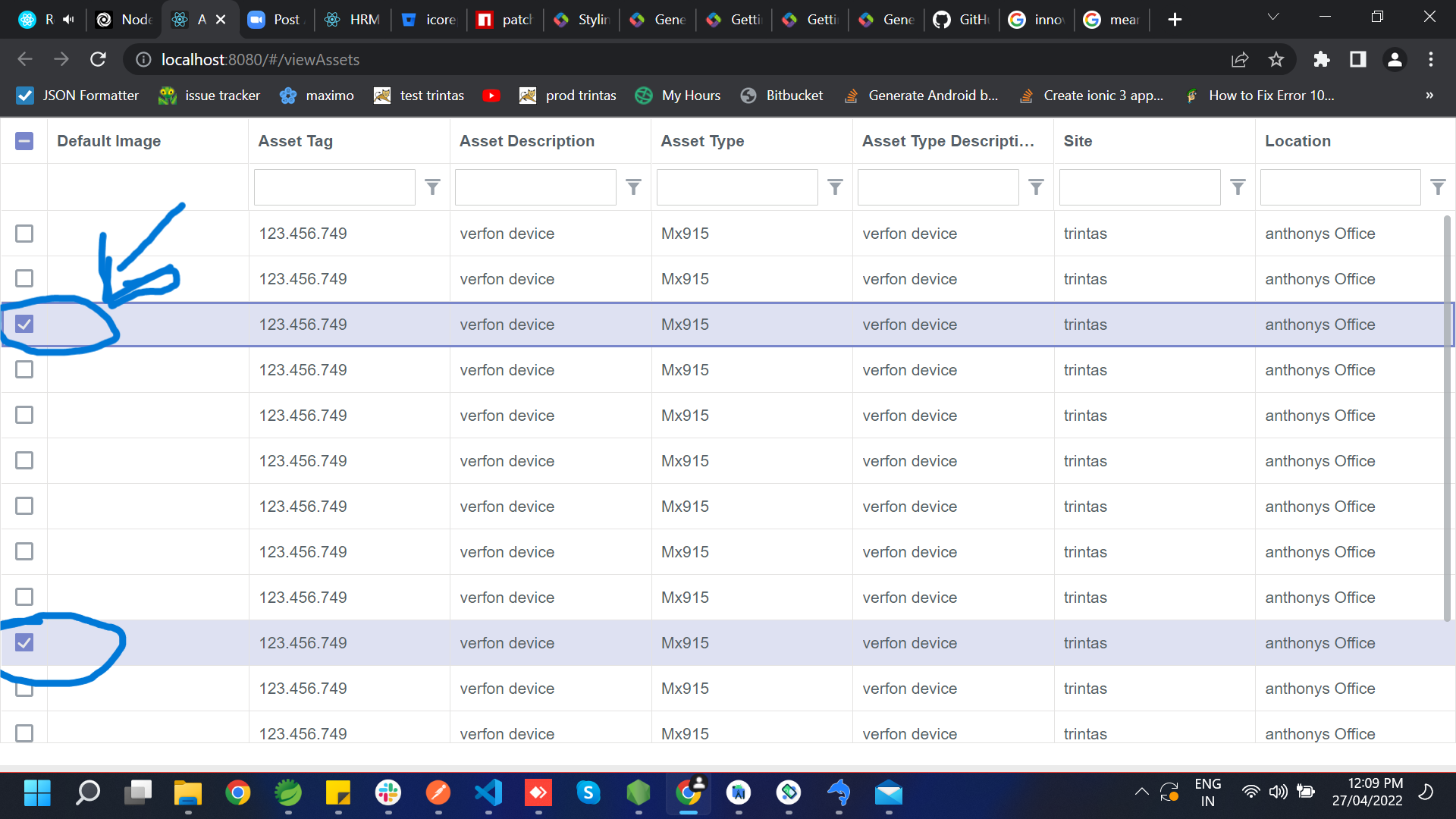The height and width of the screenshot is (819, 1456).
Task: Open the browser extensions puzzle icon
Action: 1321,59
